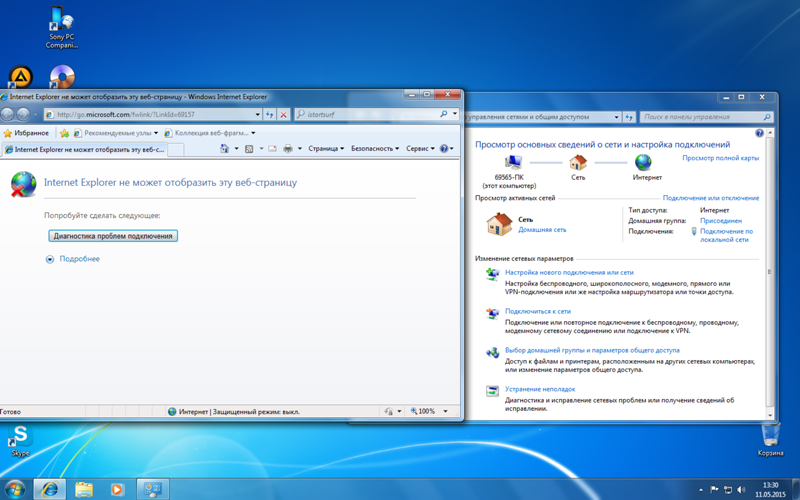Click the help question mark in IE toolbar

(x=444, y=148)
